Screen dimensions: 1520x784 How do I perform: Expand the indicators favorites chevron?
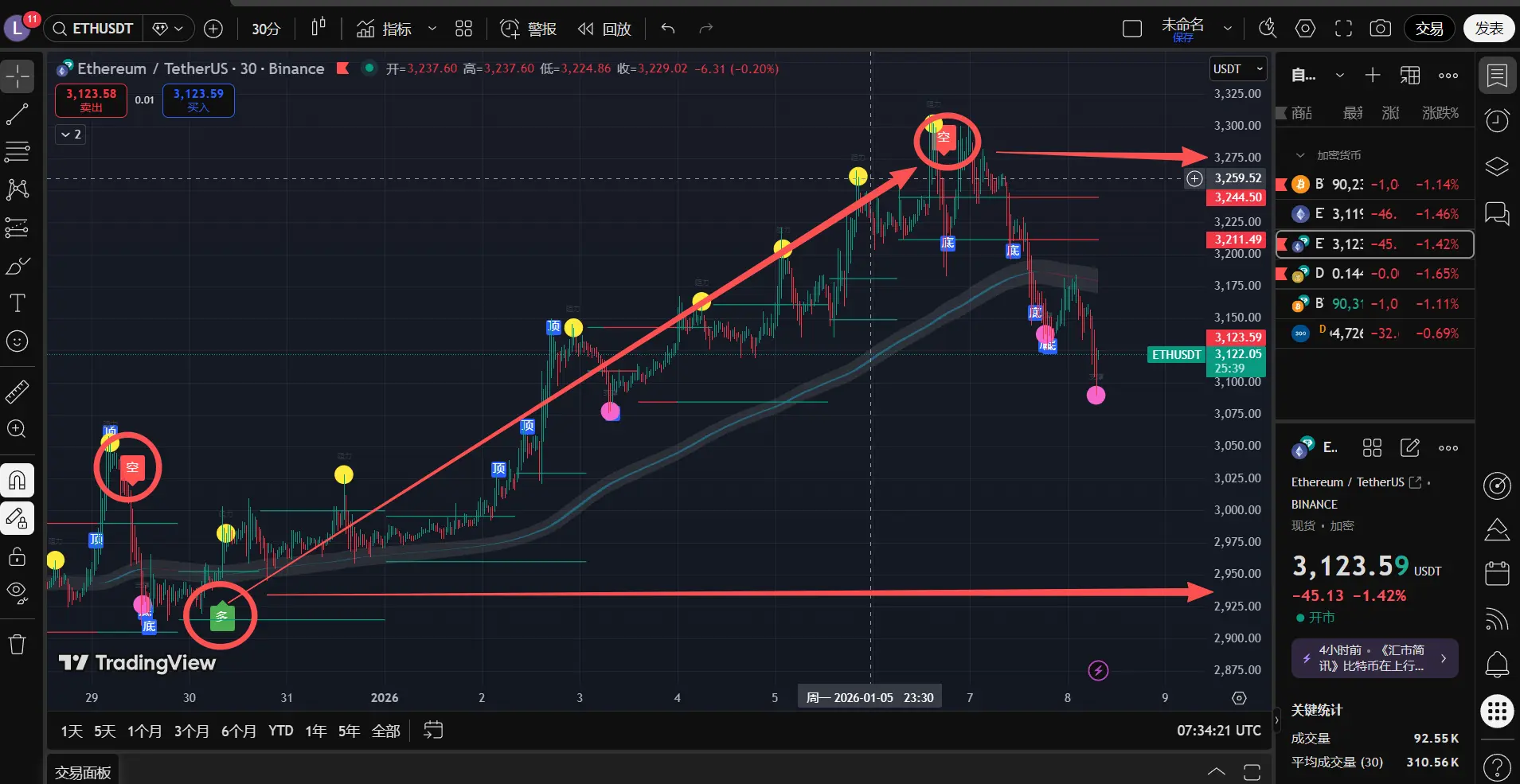pyautogui.click(x=432, y=29)
